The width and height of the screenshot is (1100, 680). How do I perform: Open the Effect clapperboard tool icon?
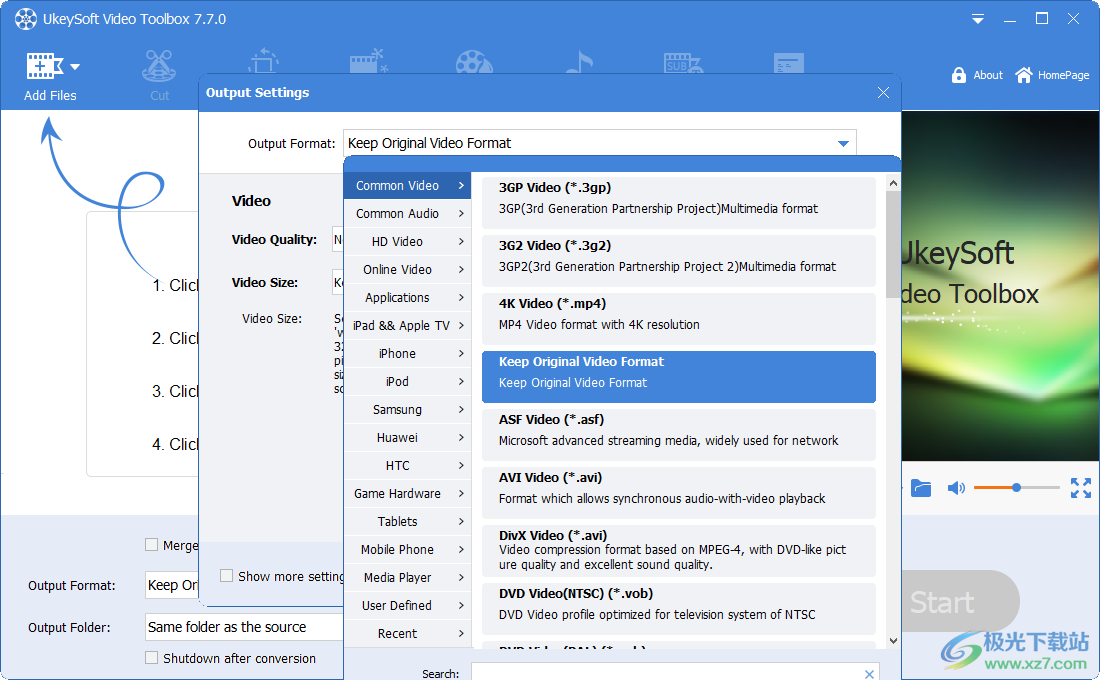click(x=369, y=62)
